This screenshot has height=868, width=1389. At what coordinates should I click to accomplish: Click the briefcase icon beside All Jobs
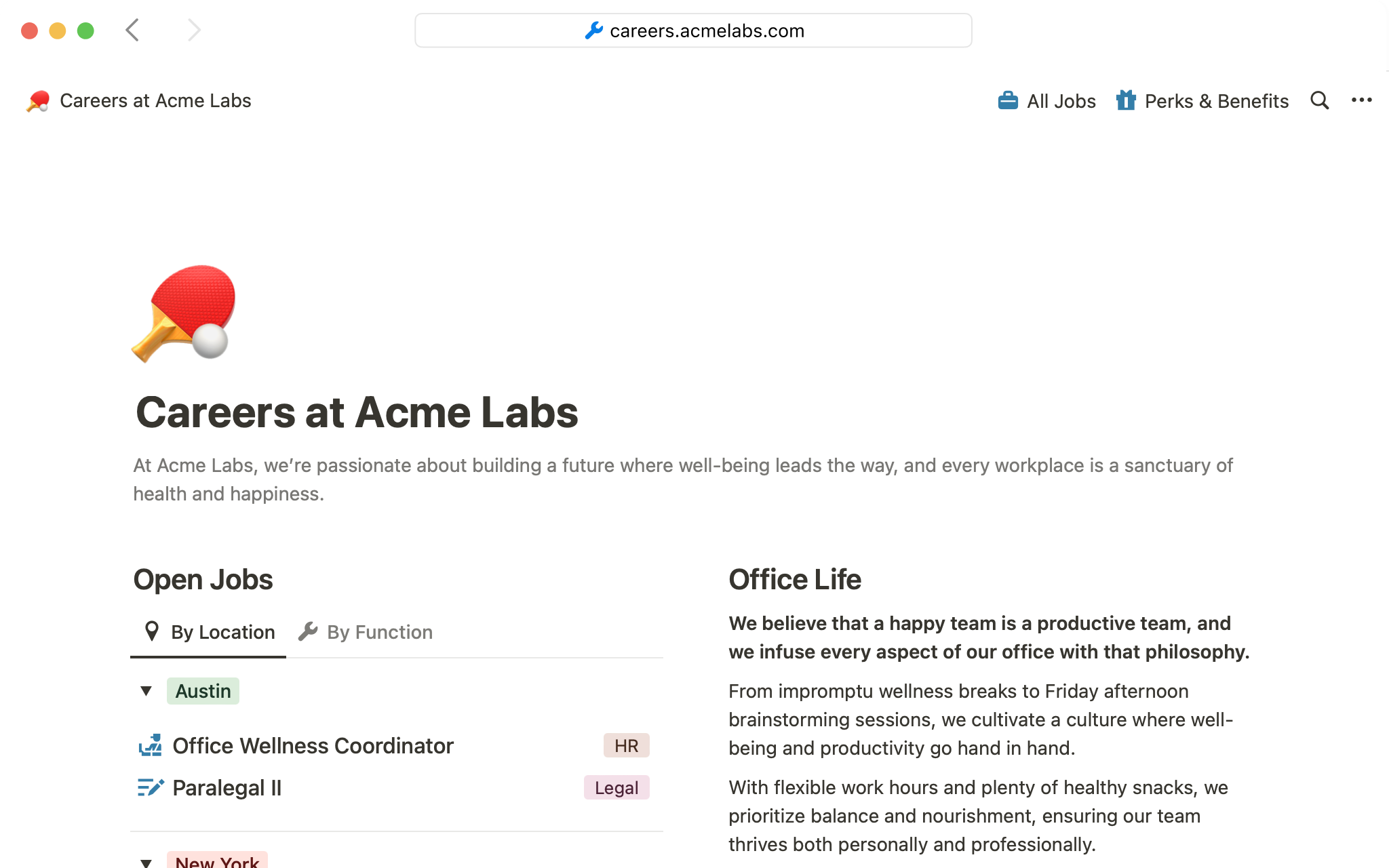point(1008,100)
